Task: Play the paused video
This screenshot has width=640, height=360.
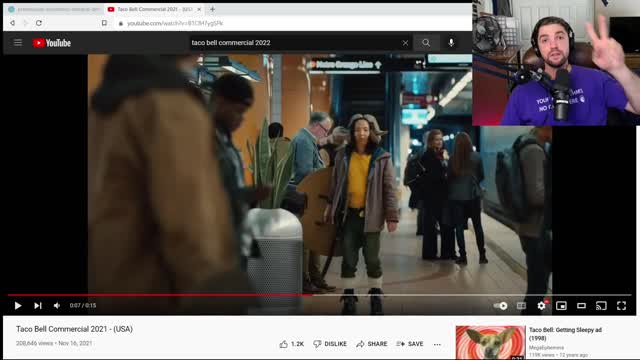Action: coord(18,305)
